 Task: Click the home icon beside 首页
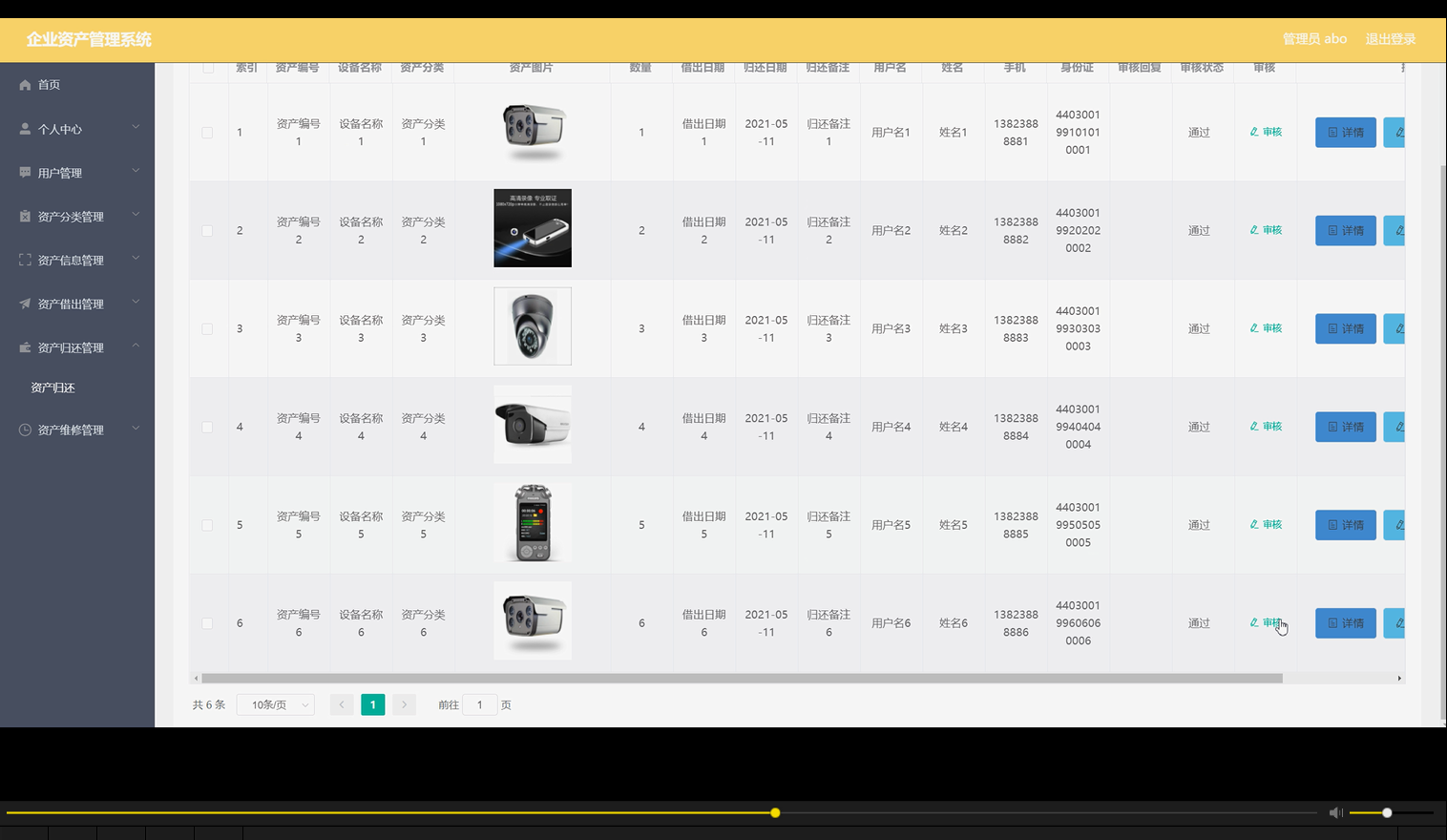click(25, 85)
